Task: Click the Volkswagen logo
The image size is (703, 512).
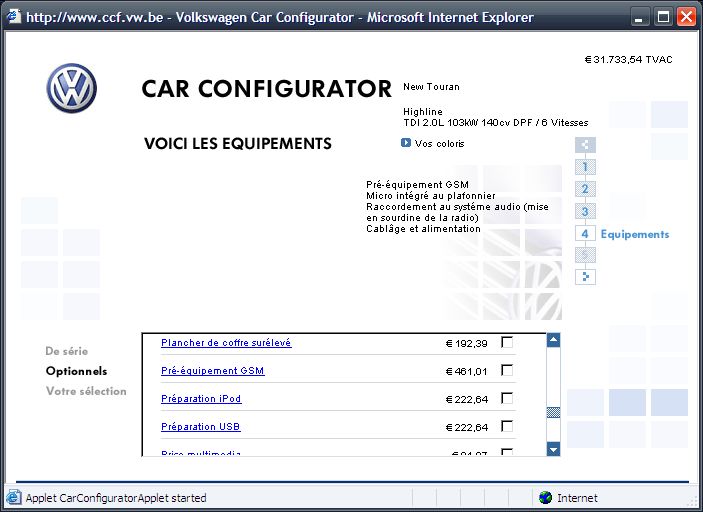Action: (x=72, y=88)
